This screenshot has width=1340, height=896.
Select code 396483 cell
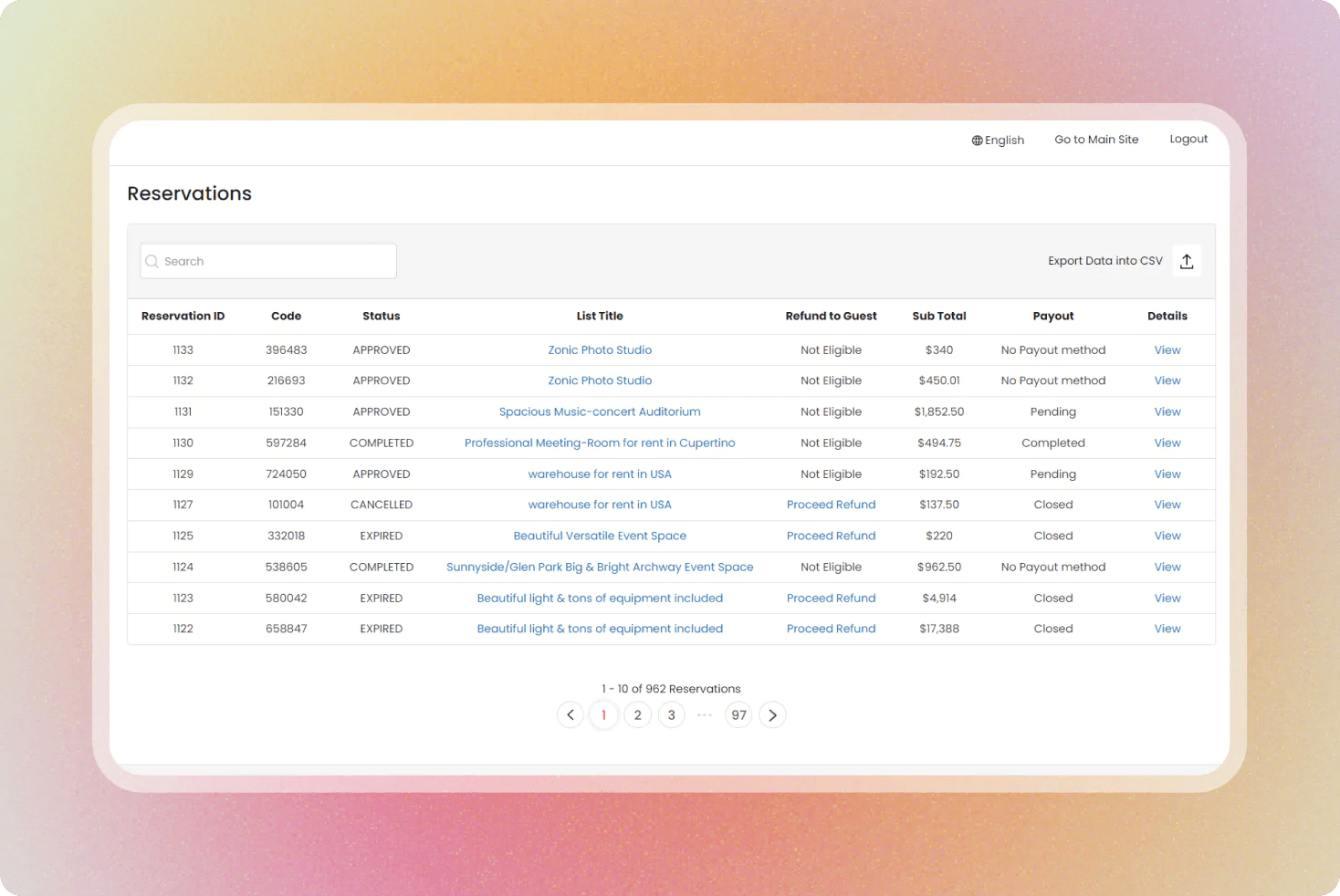click(286, 350)
